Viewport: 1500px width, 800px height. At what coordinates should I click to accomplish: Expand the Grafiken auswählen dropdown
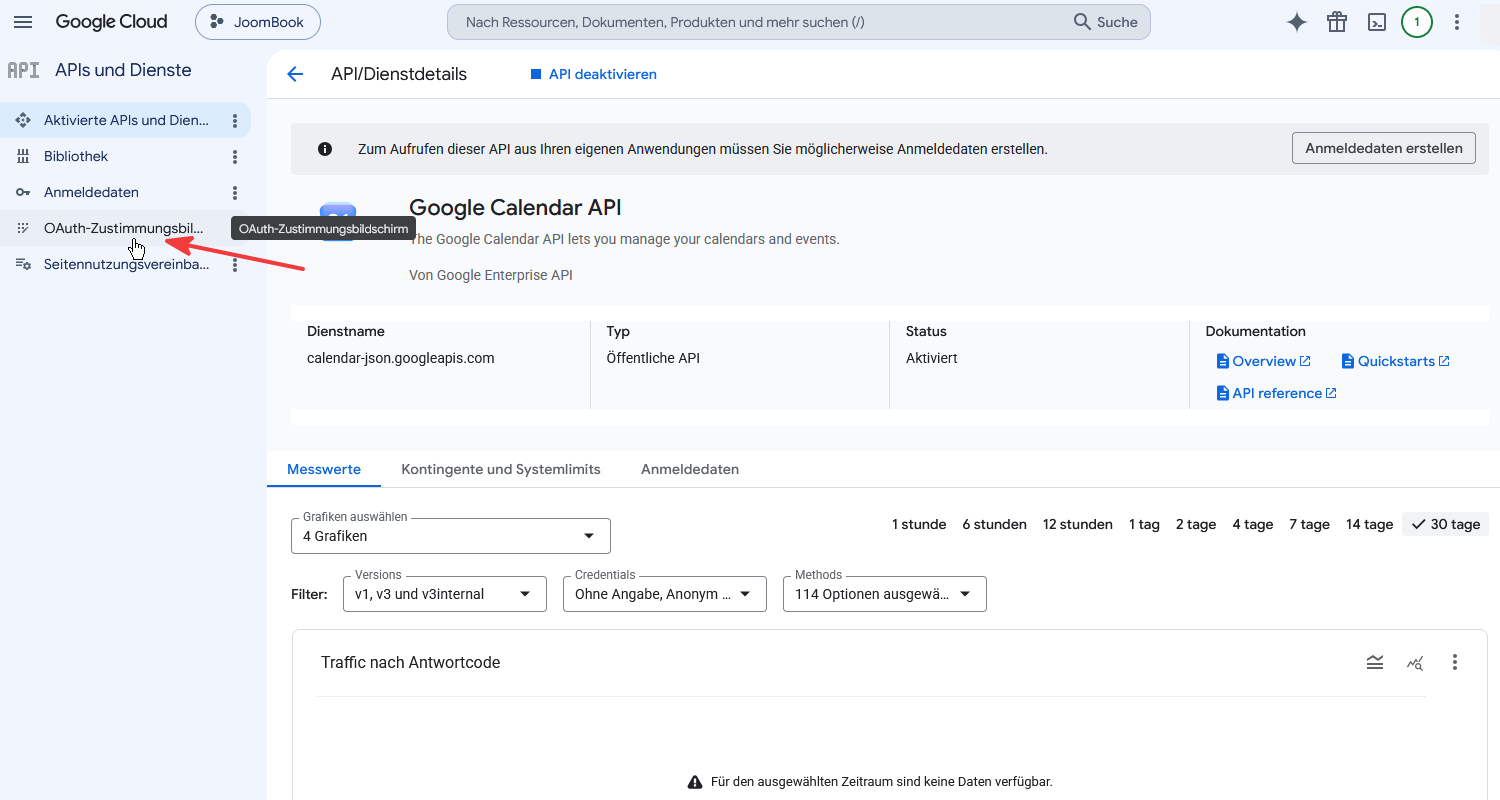click(451, 536)
